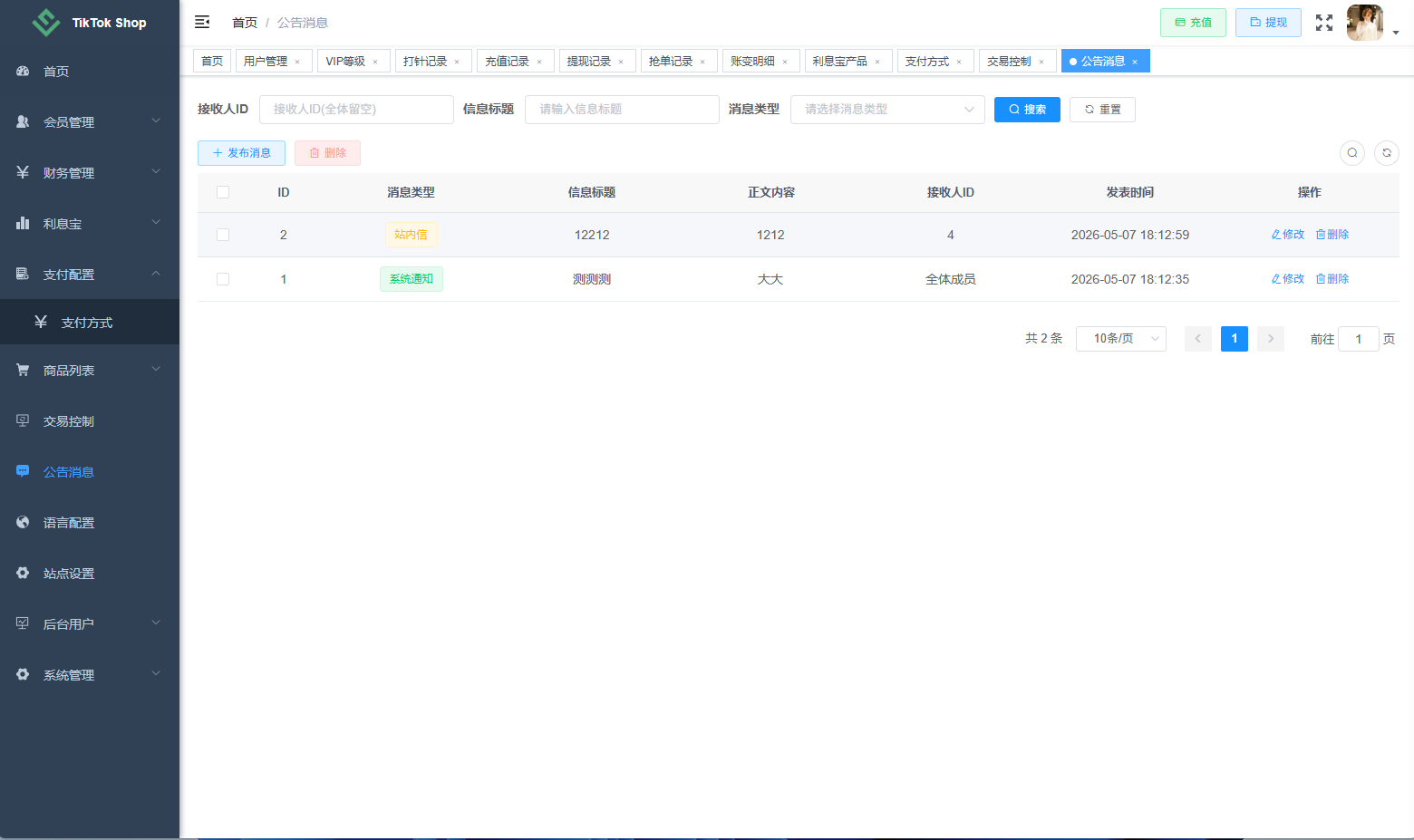Image resolution: width=1414 pixels, height=840 pixels.
Task: Click the 重置 button
Action: (x=1102, y=110)
